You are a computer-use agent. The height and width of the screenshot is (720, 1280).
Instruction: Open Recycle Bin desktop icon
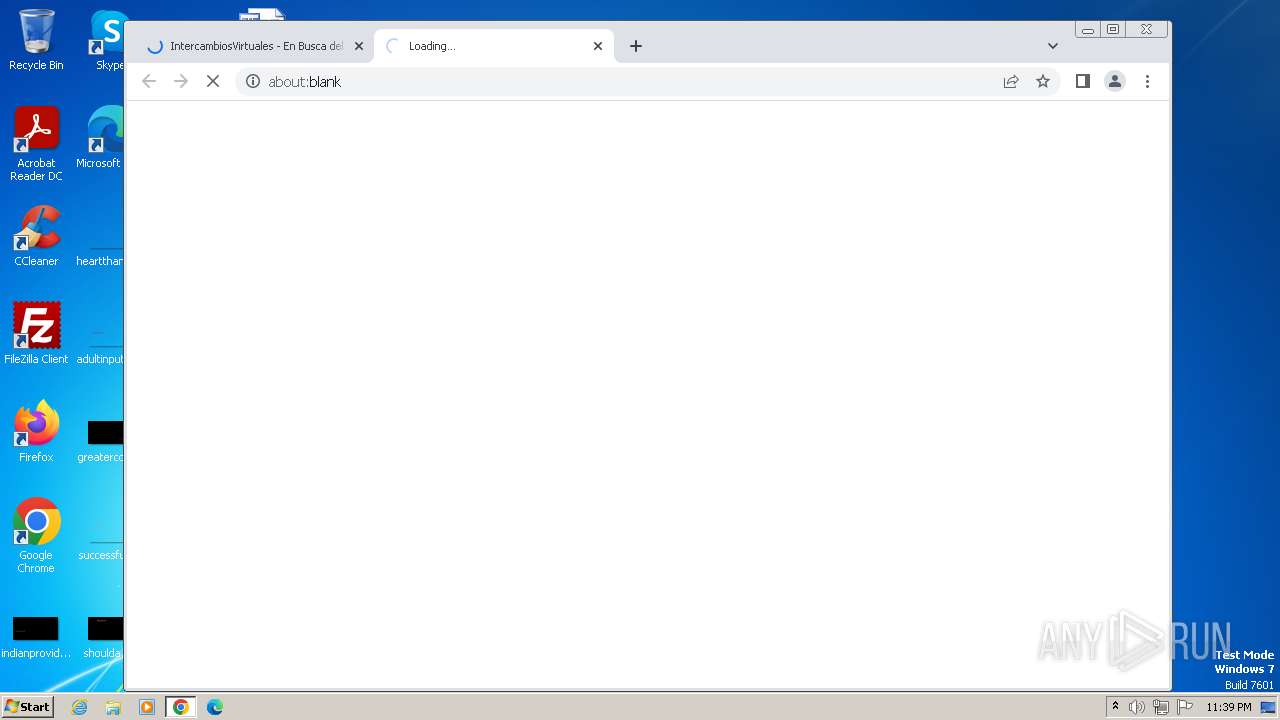[x=36, y=40]
